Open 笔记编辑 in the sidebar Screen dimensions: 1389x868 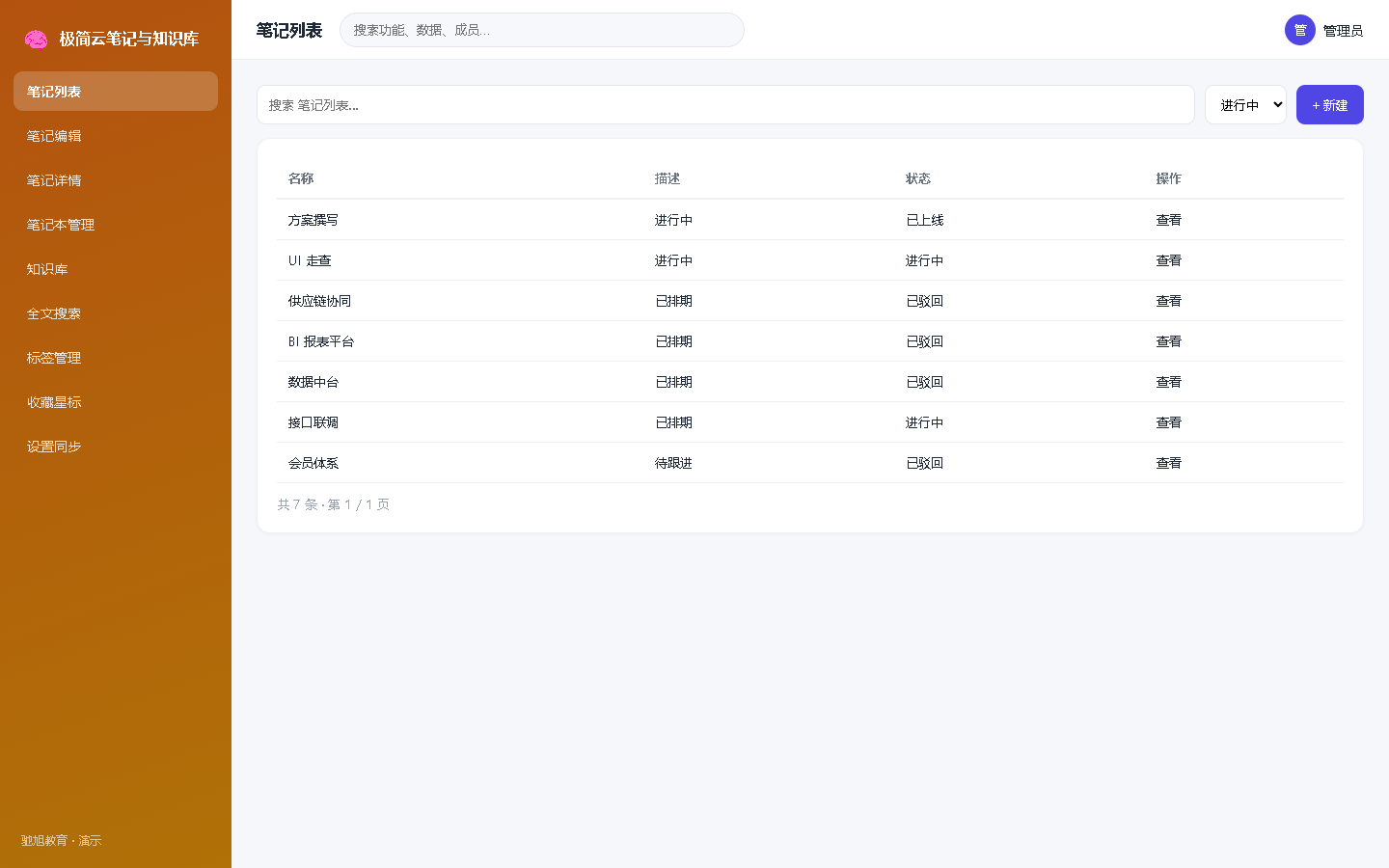pos(116,136)
